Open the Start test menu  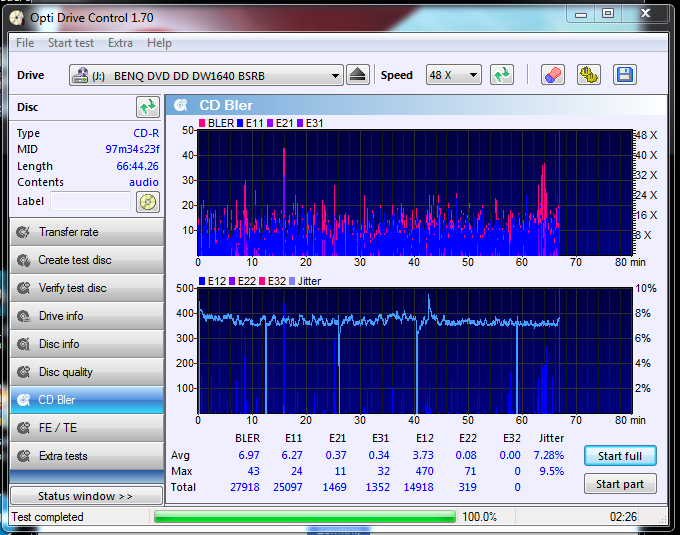[71, 43]
